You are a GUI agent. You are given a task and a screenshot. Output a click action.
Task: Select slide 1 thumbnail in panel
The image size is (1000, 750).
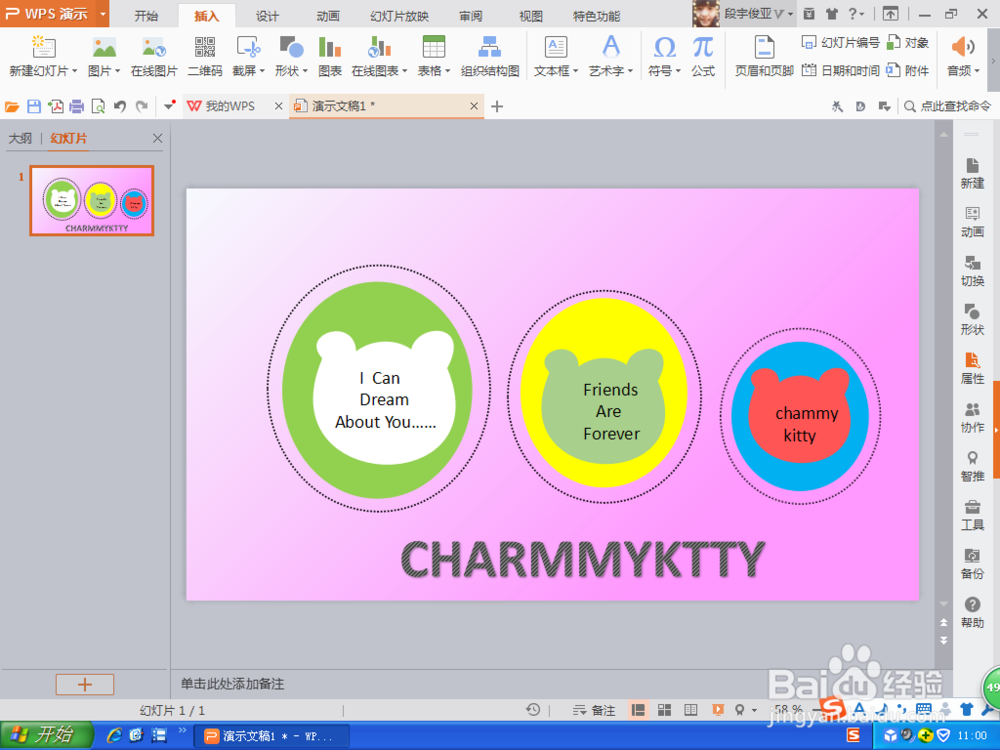[92, 201]
